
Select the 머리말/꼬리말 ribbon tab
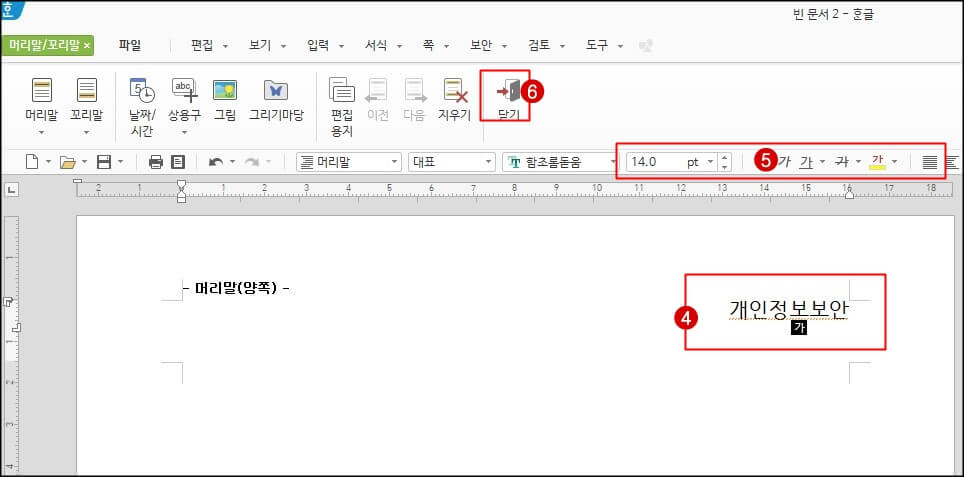click(x=45, y=45)
